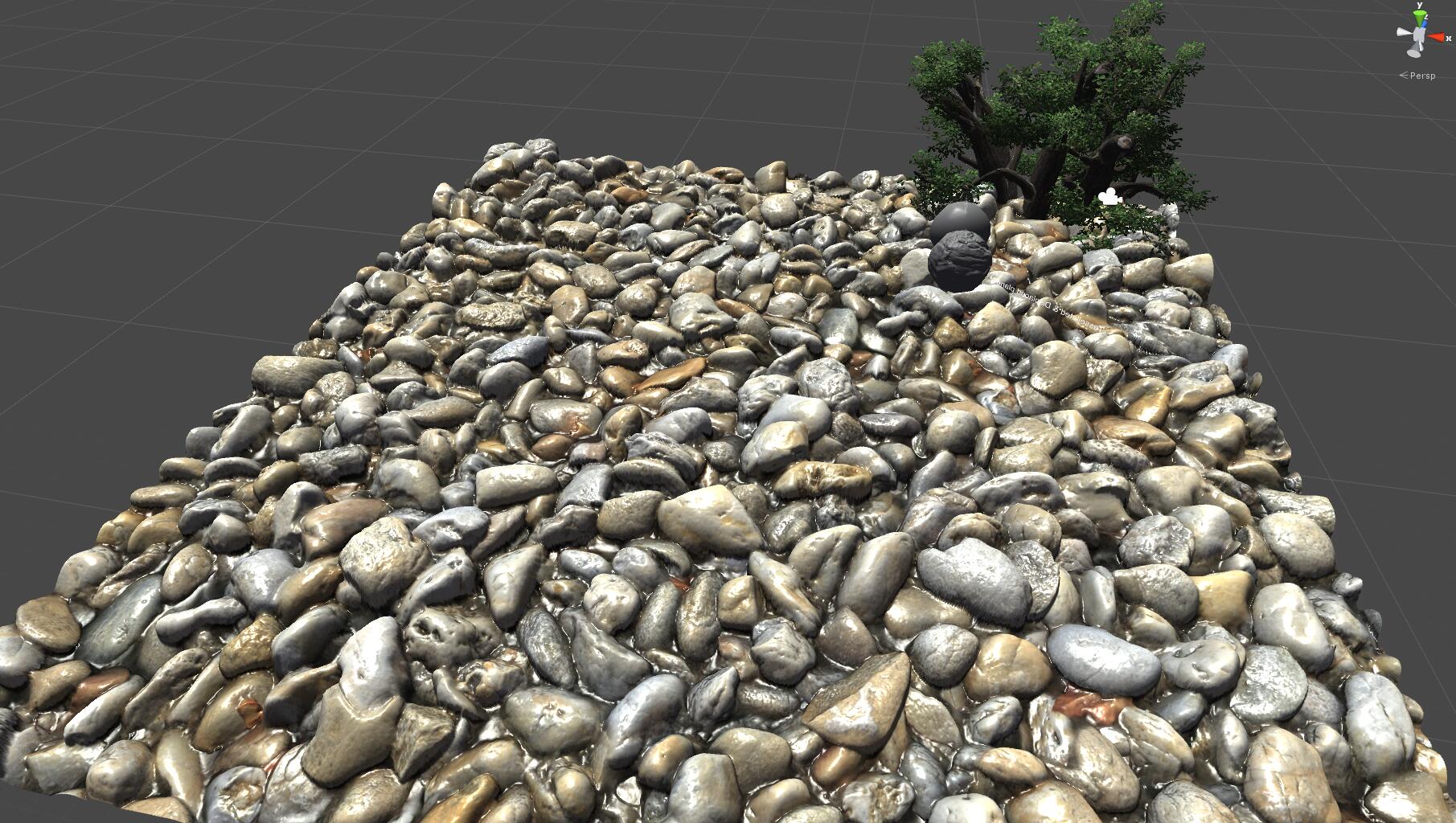Toggle the Persp projection label
This screenshot has width=1456, height=823.
point(1417,76)
